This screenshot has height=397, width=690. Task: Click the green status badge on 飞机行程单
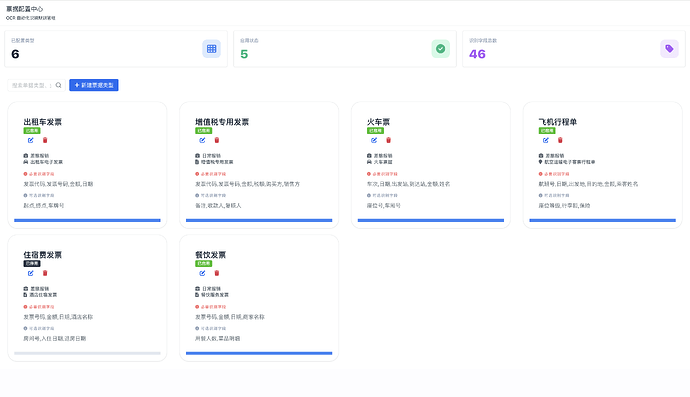tap(547, 131)
